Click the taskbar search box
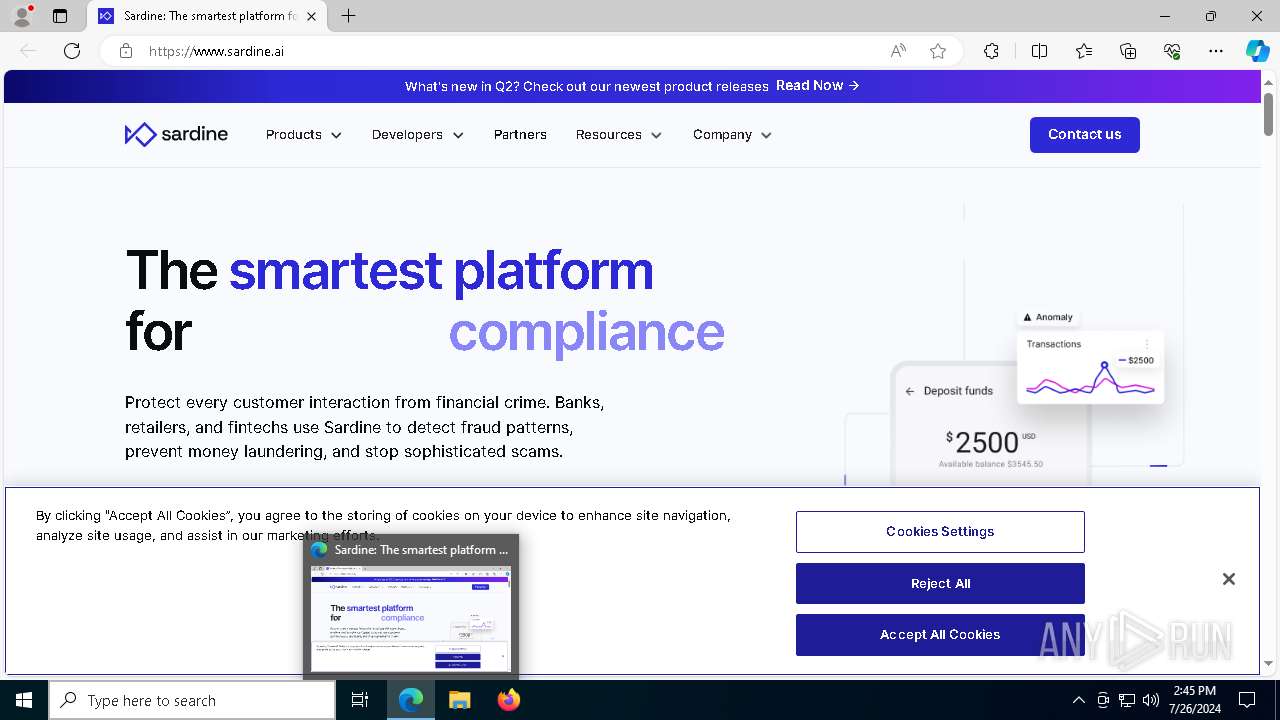This screenshot has height=720, width=1280. 192,700
